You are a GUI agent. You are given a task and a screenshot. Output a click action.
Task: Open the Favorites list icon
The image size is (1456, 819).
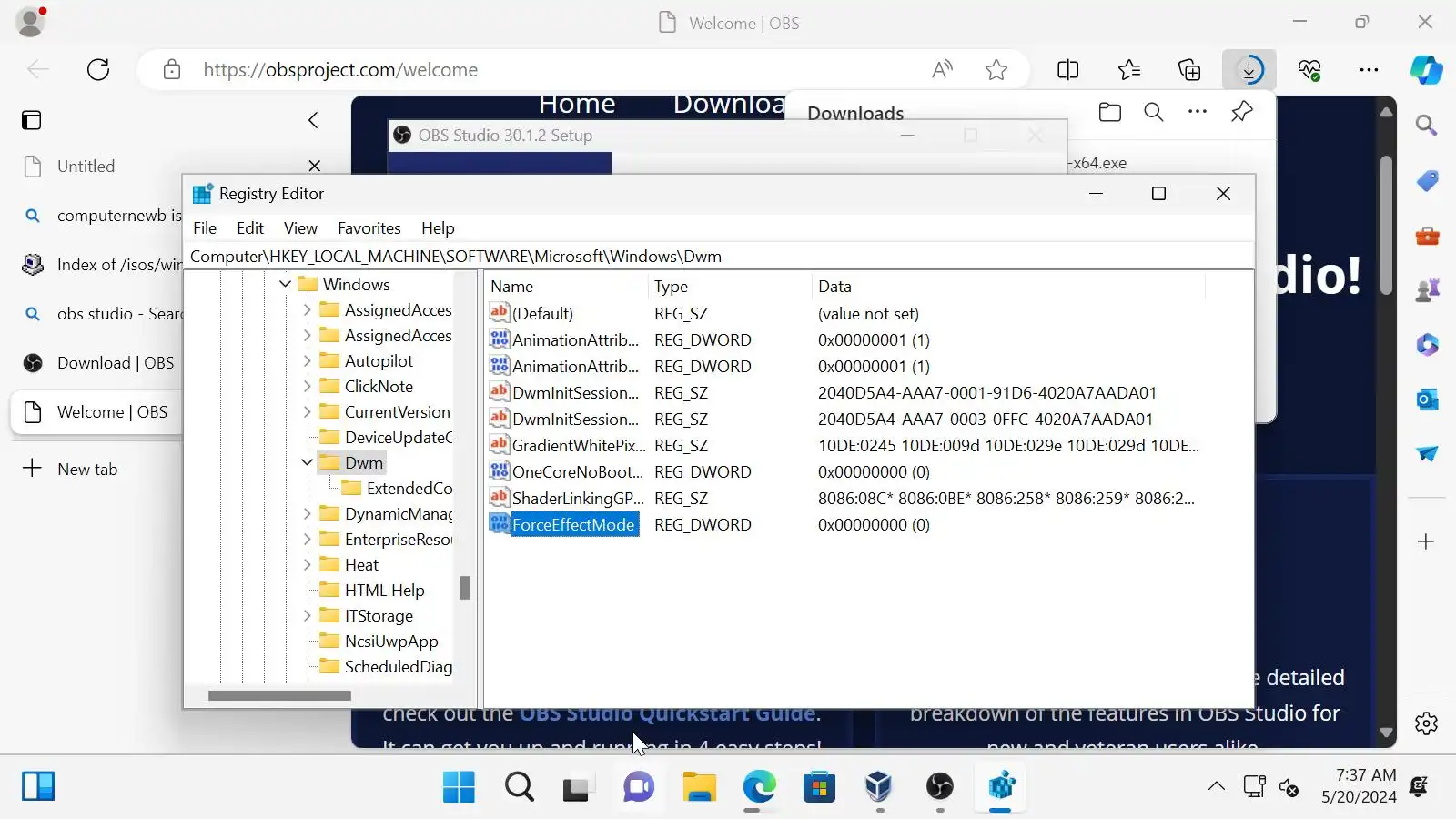coord(1129,69)
